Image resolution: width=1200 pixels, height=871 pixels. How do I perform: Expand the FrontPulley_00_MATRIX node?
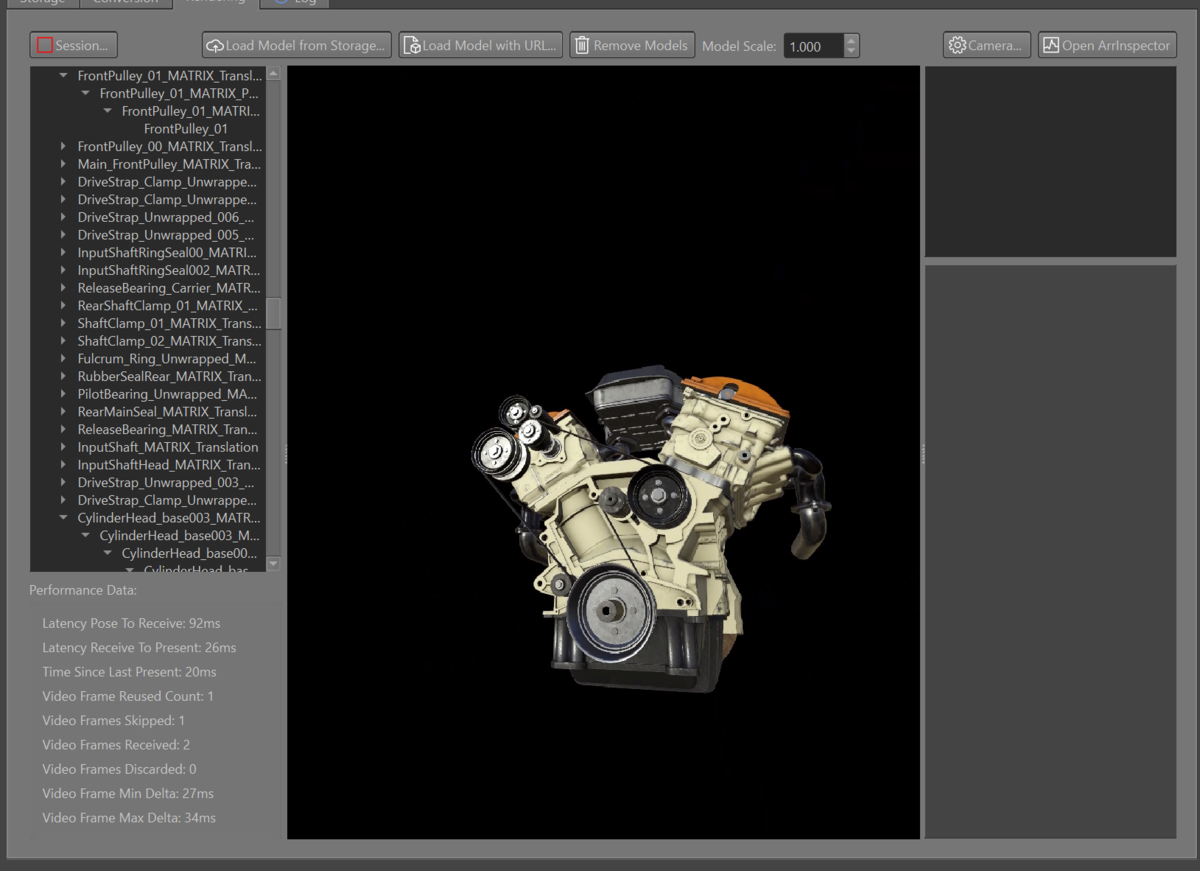click(x=64, y=147)
